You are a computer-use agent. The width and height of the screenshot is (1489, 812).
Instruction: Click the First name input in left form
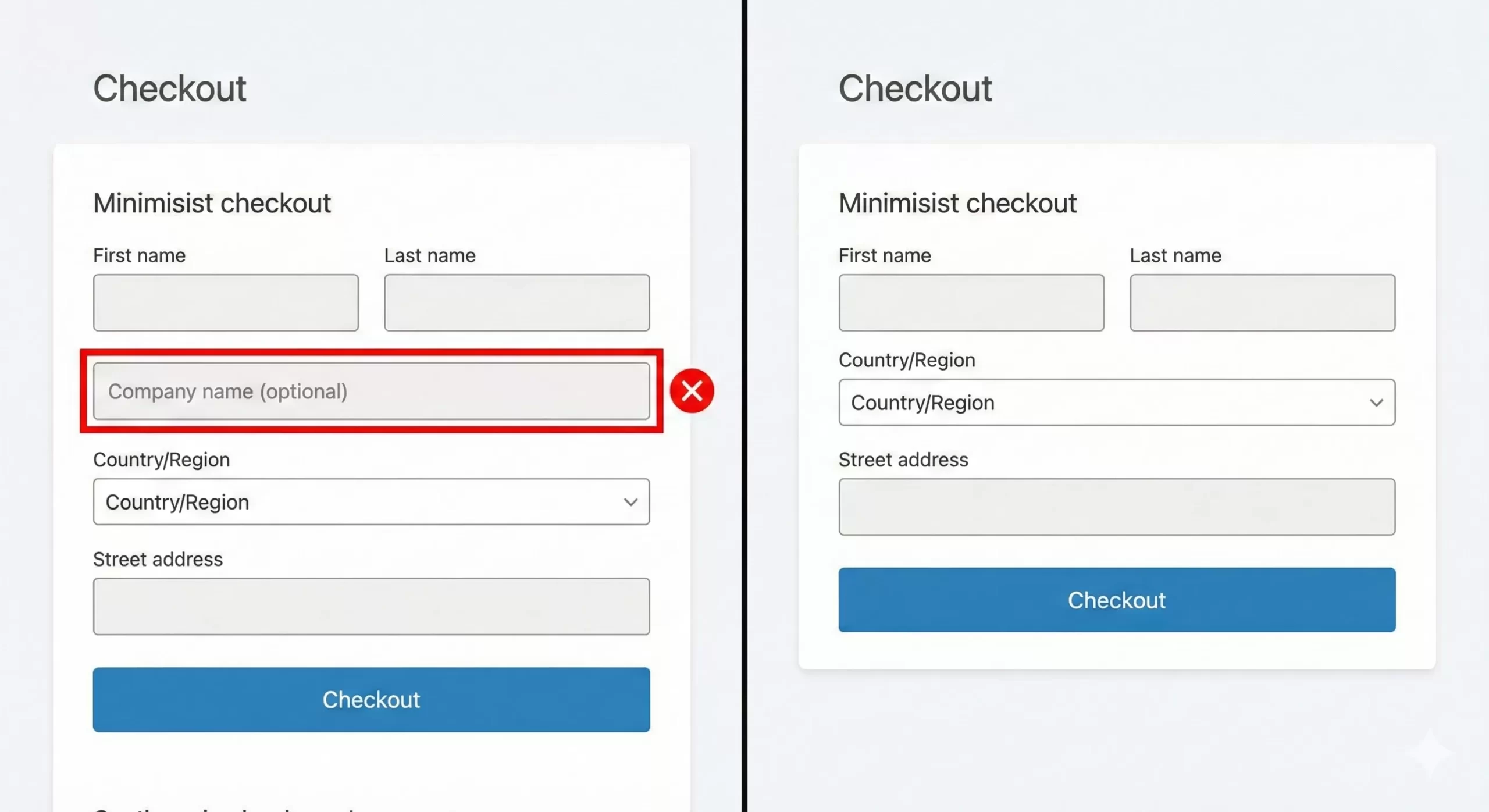coord(226,302)
